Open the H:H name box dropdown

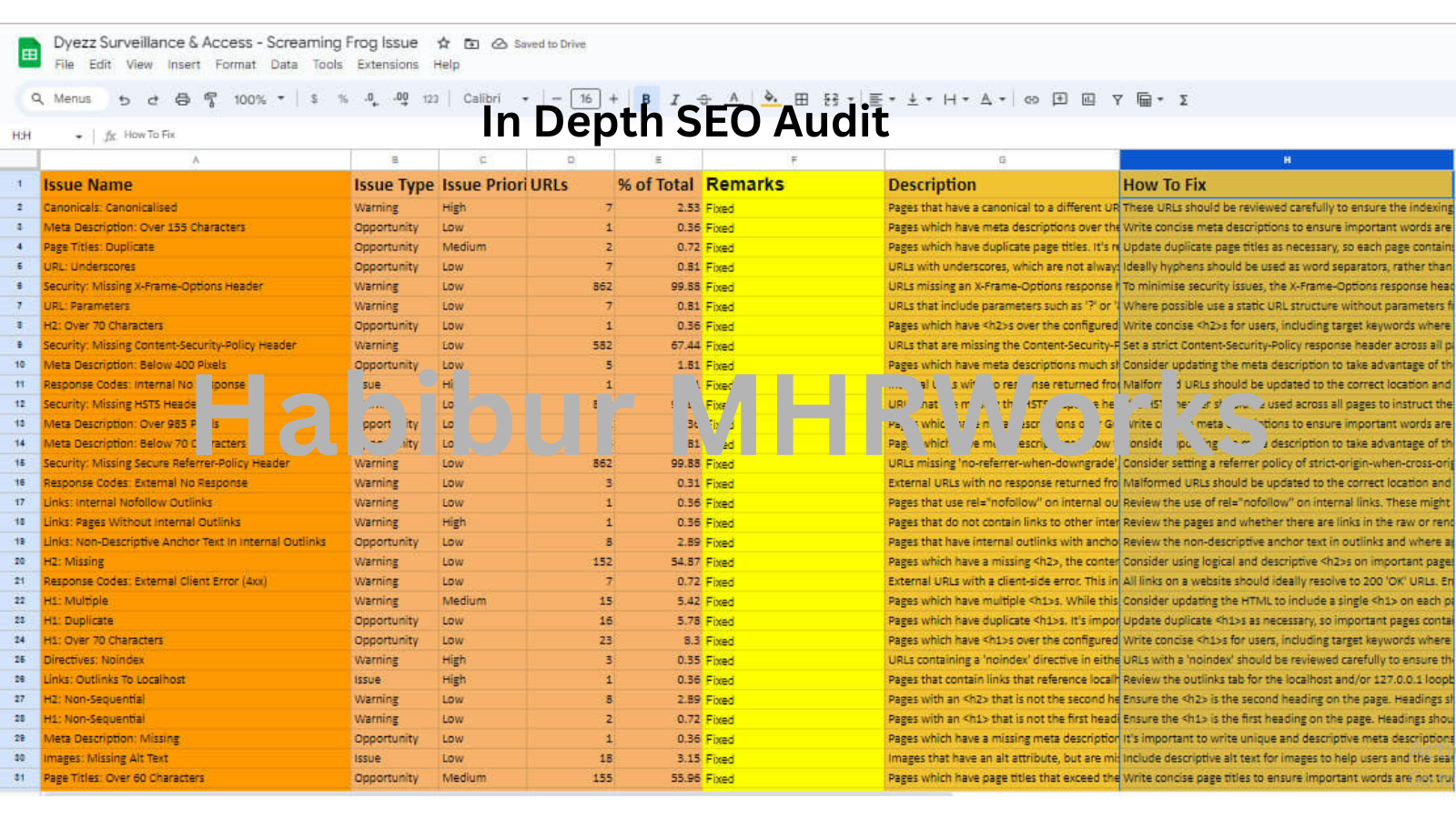click(79, 136)
